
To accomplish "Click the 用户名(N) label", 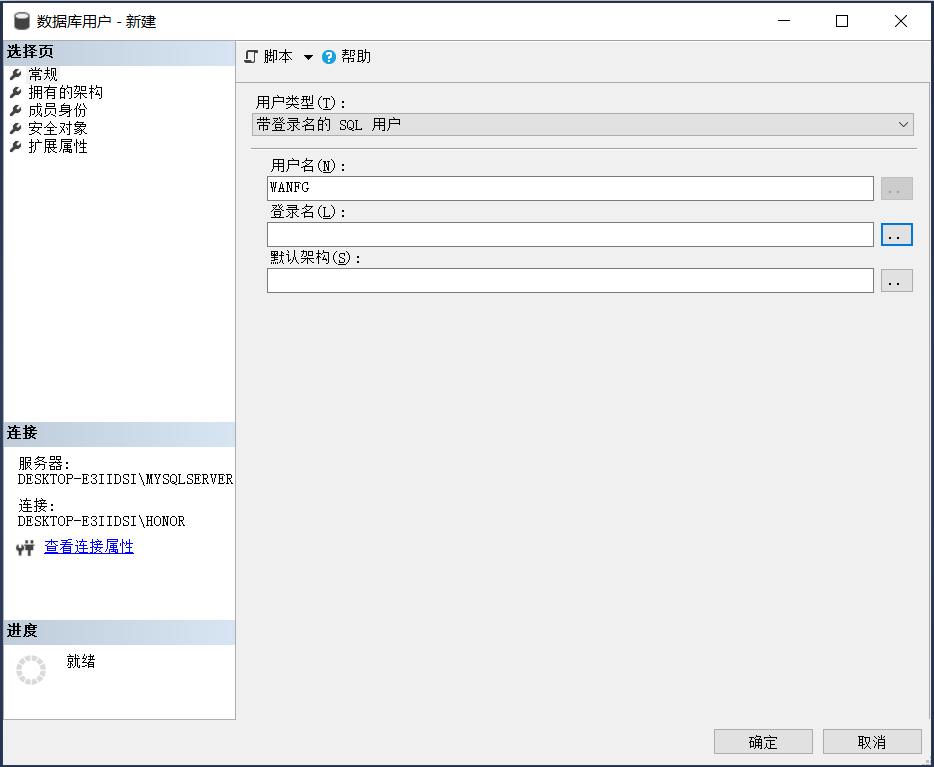I will coord(308,166).
